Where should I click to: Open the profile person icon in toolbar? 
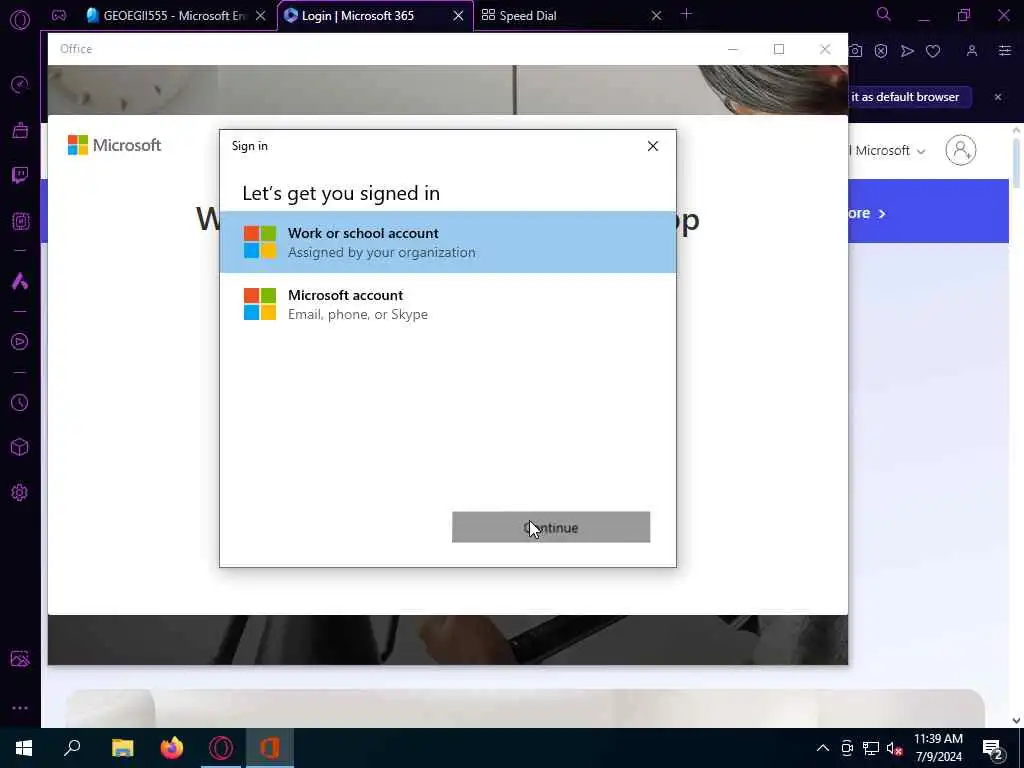[972, 51]
